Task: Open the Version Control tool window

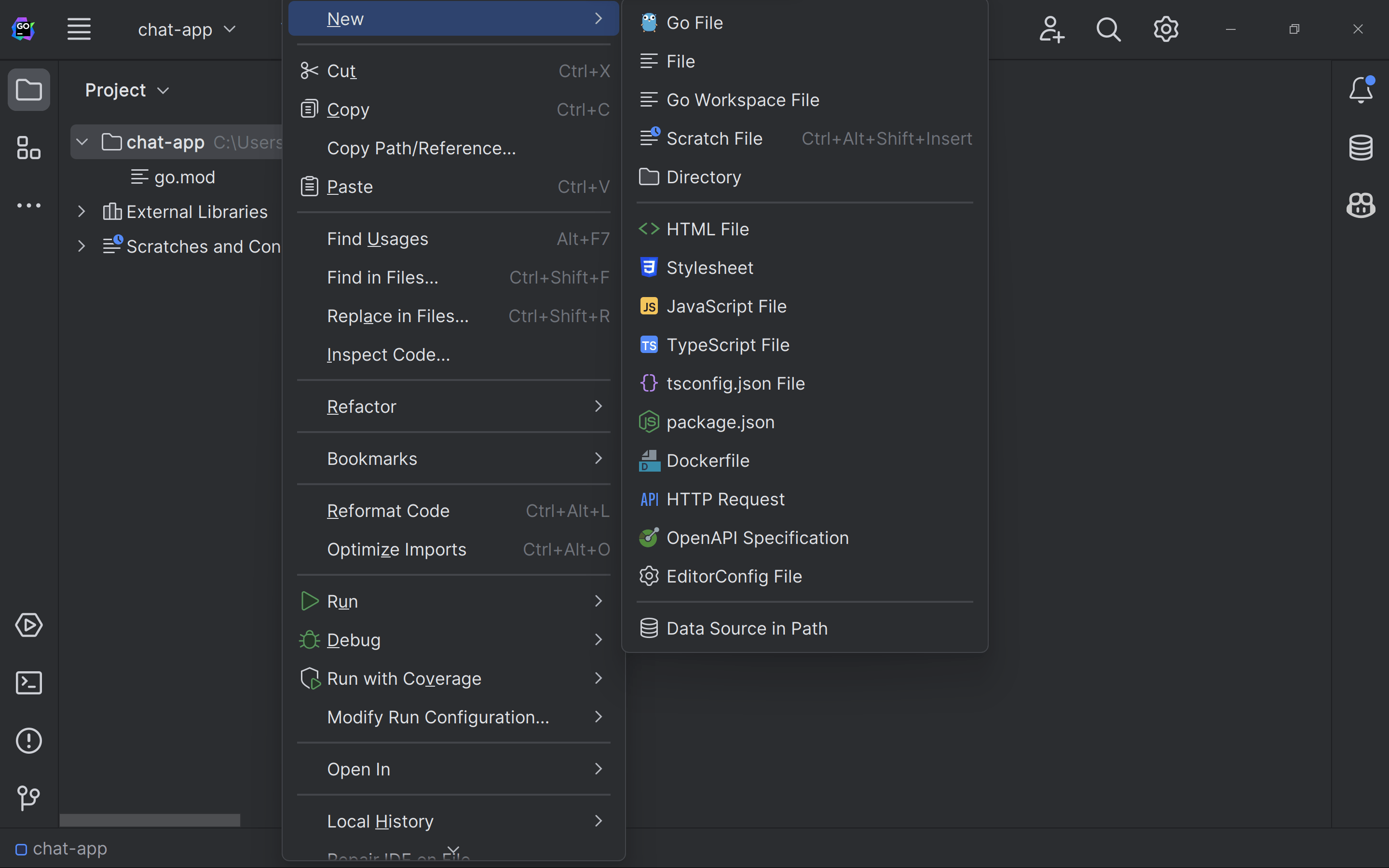Action: 28,798
